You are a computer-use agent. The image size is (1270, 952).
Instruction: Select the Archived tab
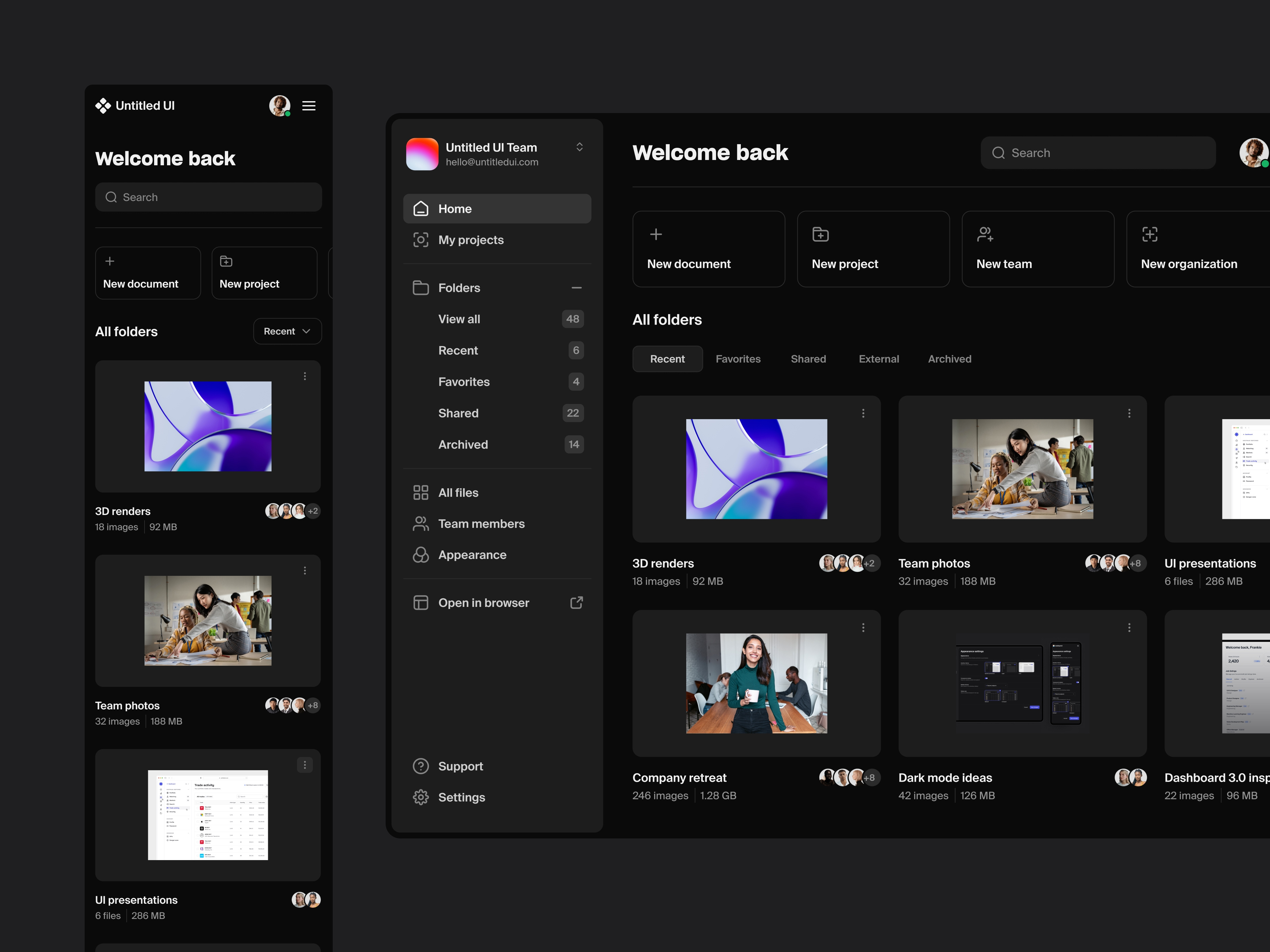(949, 359)
